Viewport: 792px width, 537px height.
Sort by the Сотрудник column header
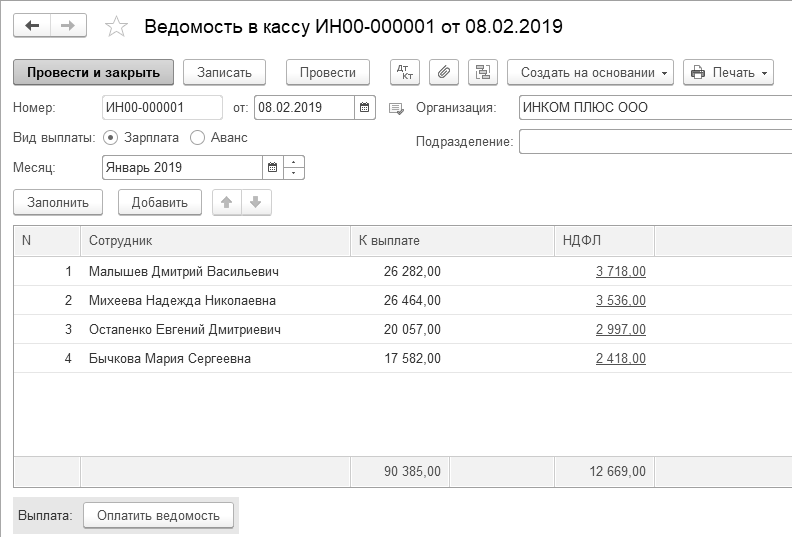pos(215,240)
